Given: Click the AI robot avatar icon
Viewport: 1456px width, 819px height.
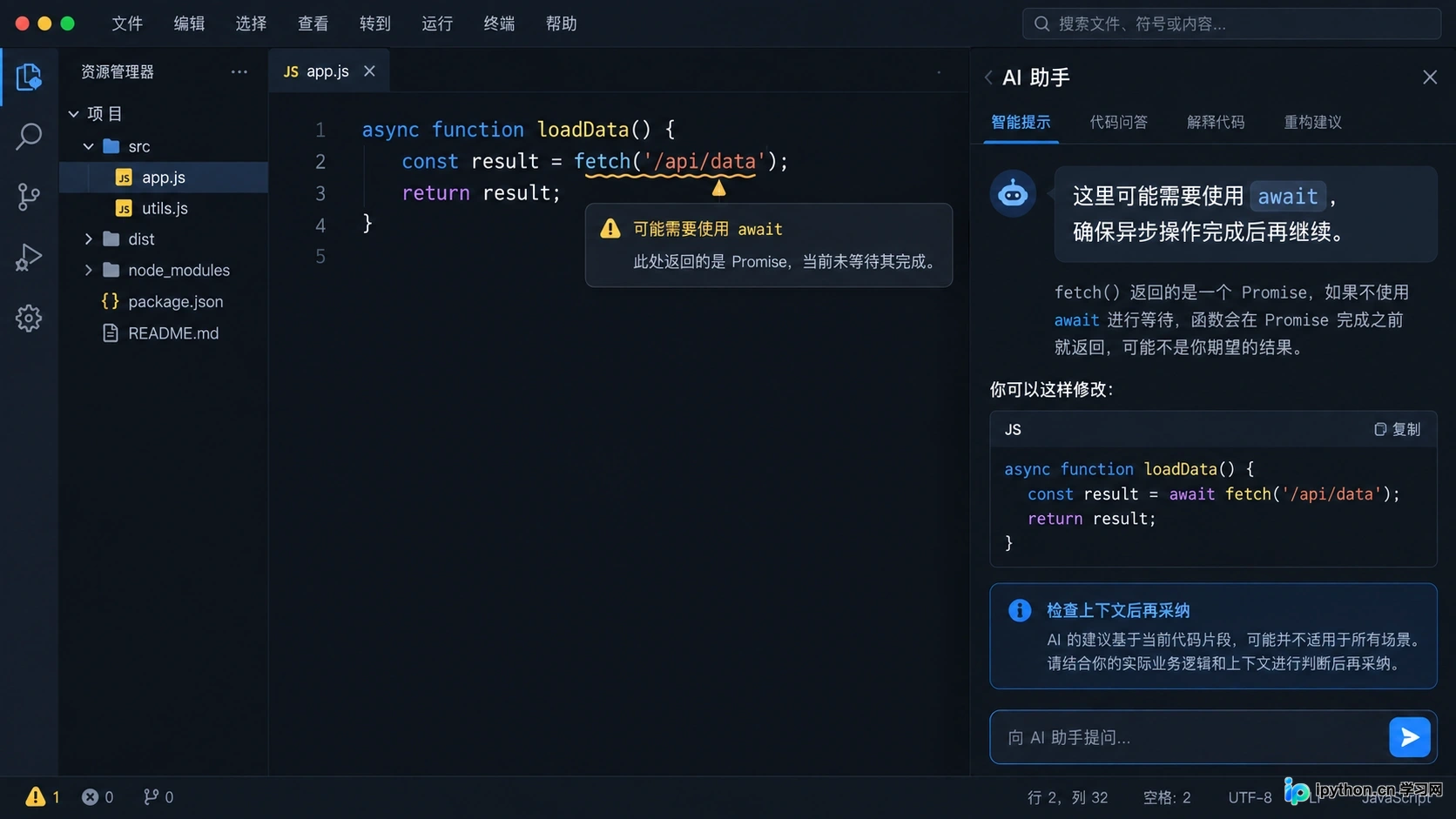Looking at the screenshot, I should click(1013, 194).
